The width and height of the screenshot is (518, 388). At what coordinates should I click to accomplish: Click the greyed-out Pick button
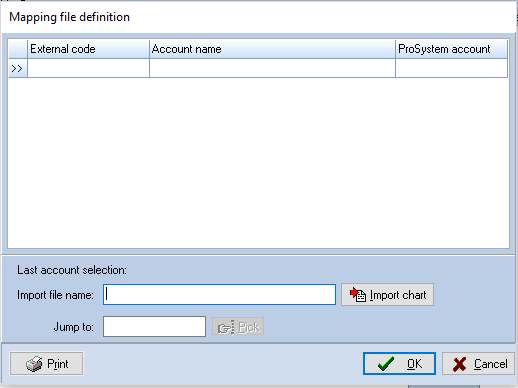238,327
